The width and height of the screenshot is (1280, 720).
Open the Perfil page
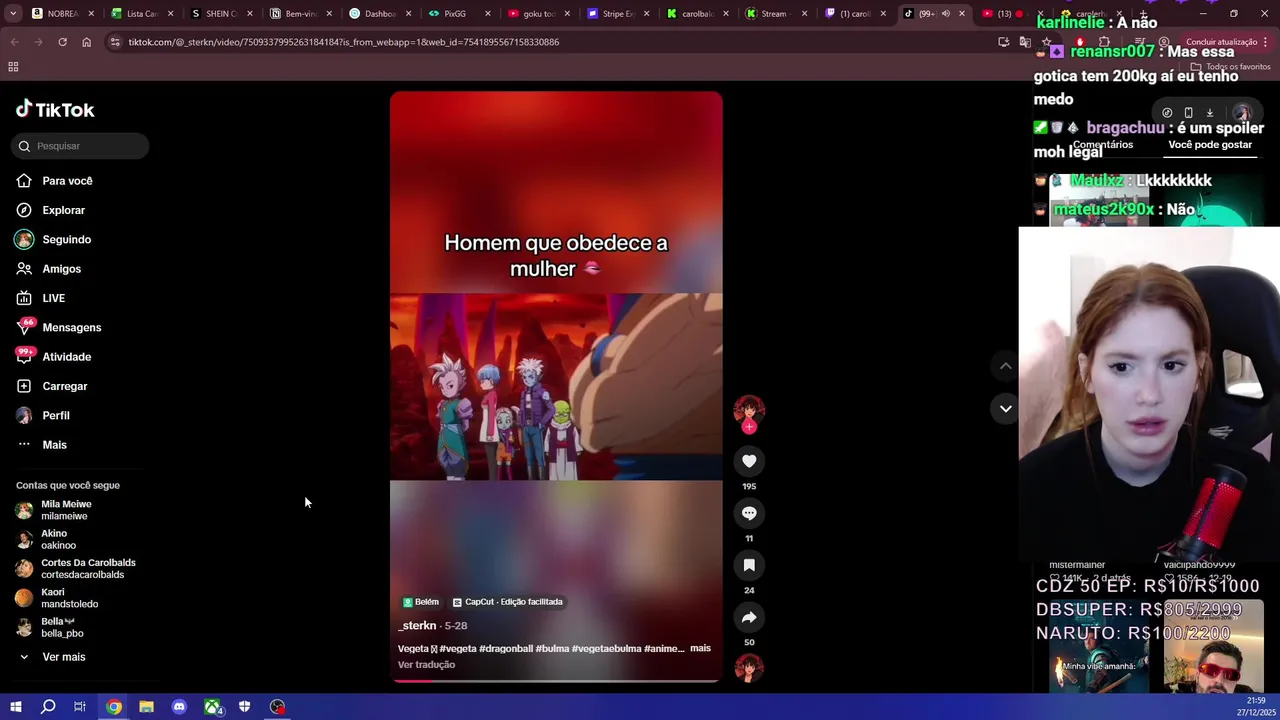56,415
